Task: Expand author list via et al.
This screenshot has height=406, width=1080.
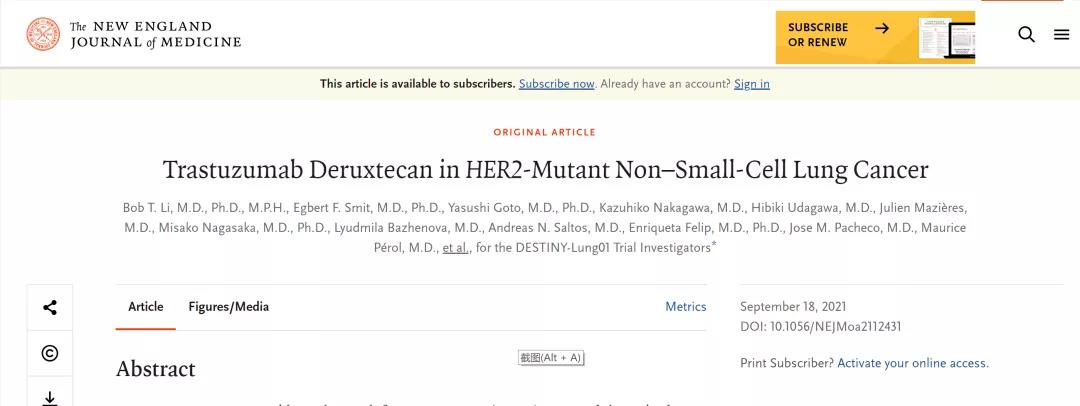Action: 455,248
